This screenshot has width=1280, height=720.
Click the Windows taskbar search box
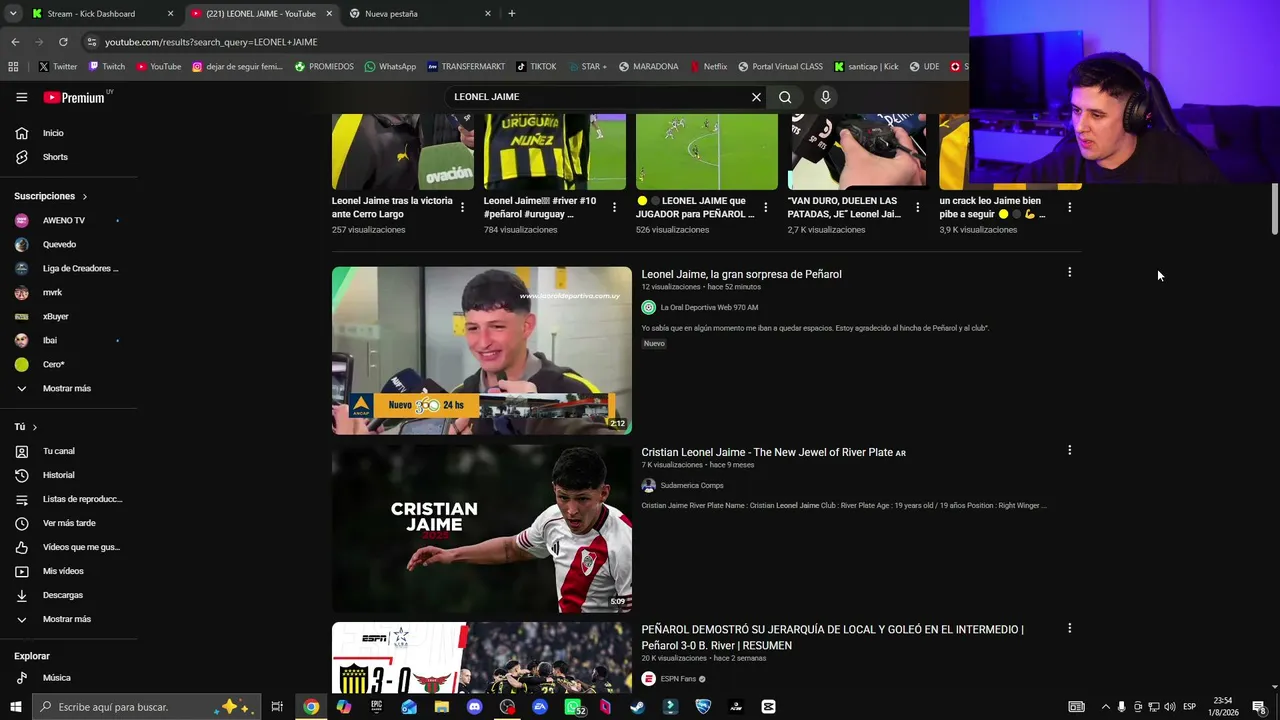coord(146,707)
